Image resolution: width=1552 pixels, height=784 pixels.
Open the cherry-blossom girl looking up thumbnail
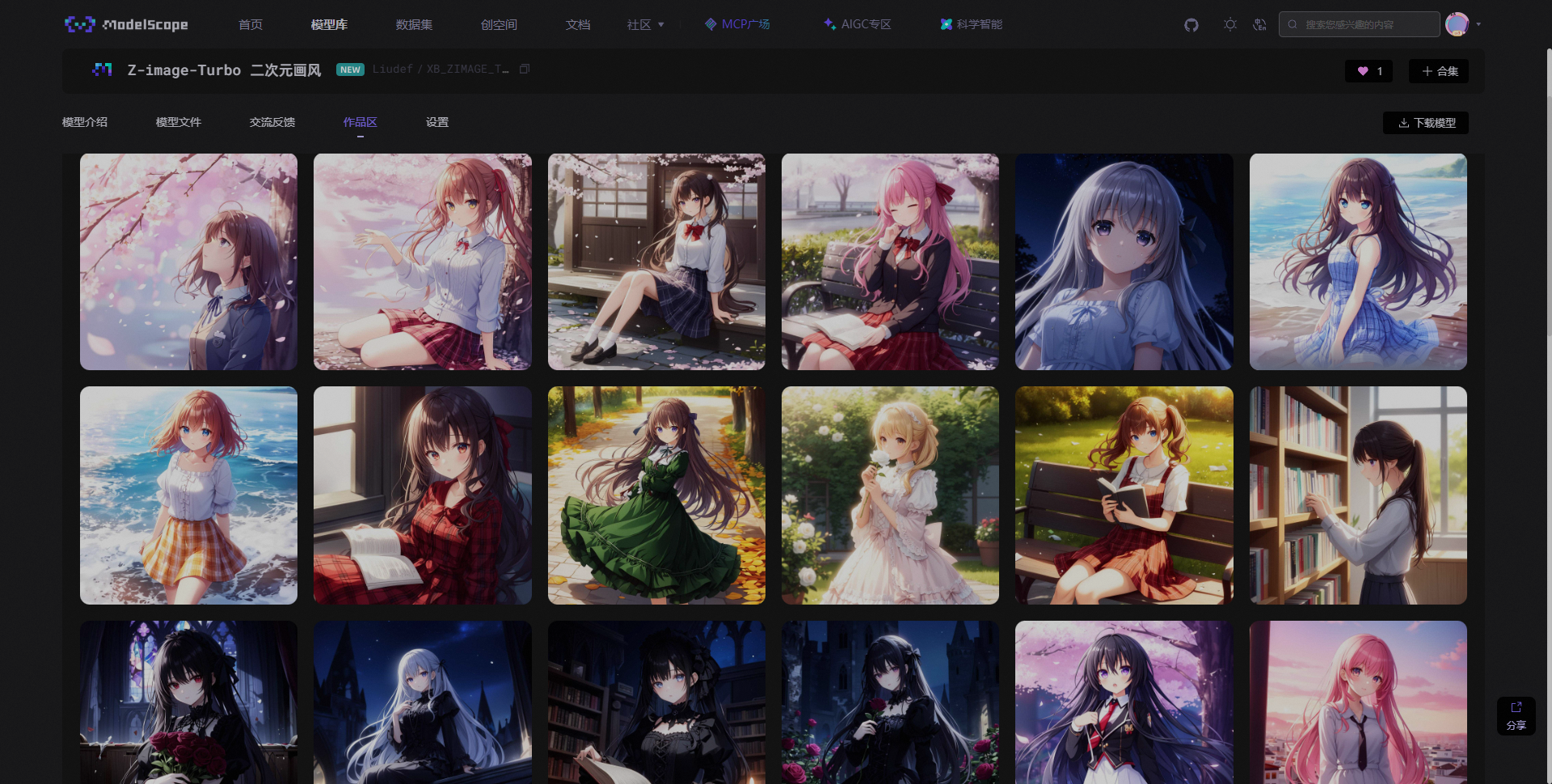pos(188,262)
